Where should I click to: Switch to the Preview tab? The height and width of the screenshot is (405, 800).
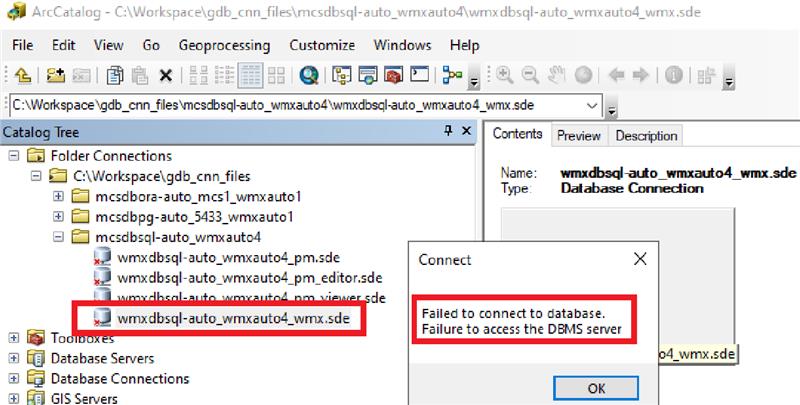[x=579, y=135]
